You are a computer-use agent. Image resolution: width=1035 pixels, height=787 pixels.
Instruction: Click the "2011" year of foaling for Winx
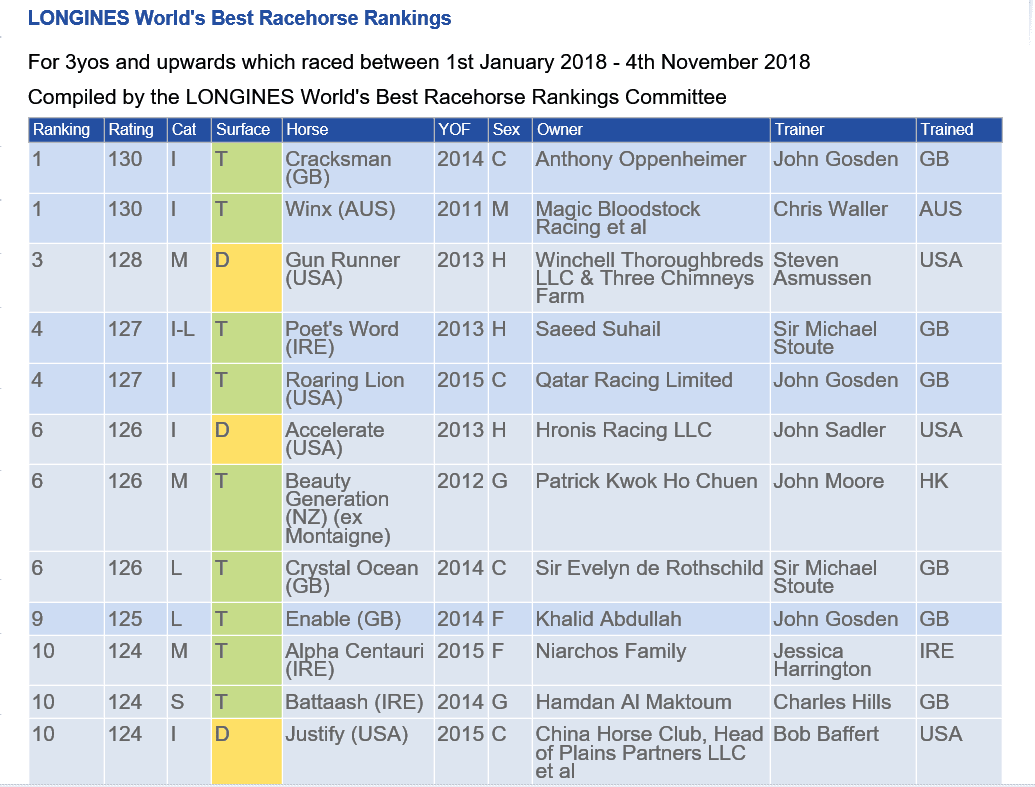[x=461, y=209]
